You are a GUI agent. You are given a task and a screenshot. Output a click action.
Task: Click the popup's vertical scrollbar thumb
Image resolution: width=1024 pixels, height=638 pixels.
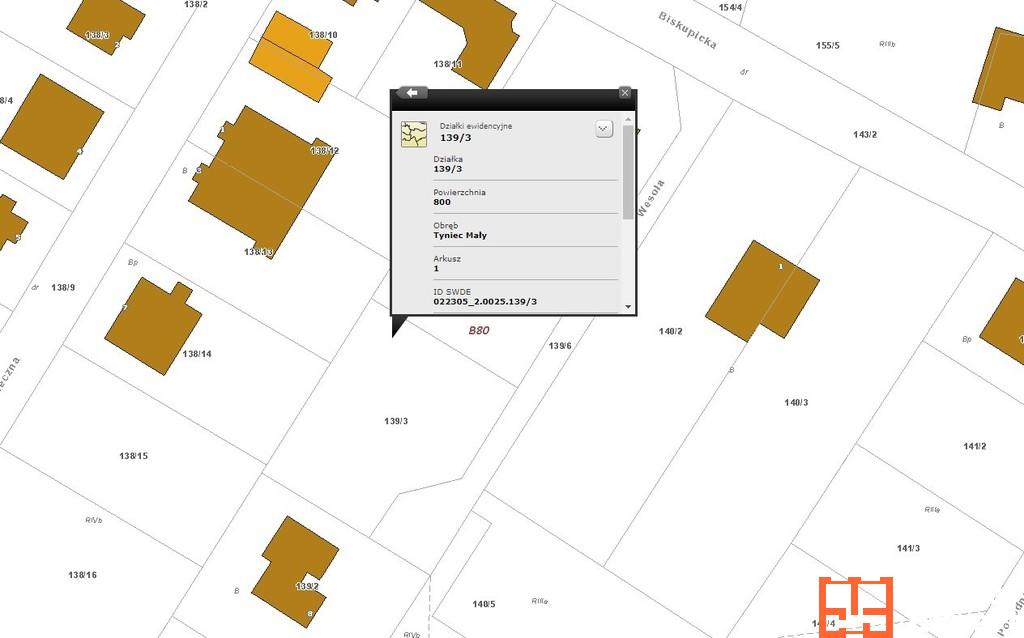click(x=628, y=172)
